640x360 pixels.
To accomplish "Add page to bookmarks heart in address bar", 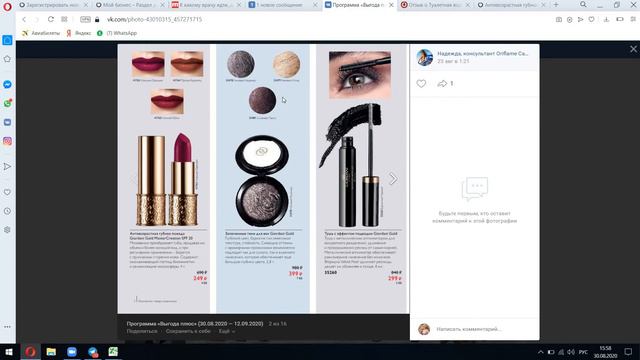I will 591,20.
